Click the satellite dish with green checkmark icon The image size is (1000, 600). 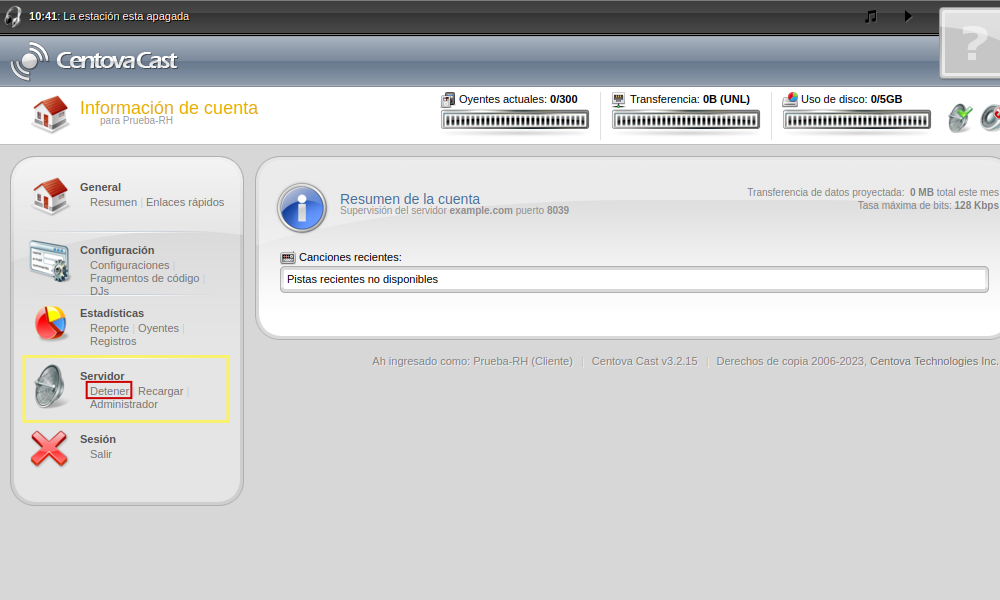click(x=960, y=118)
